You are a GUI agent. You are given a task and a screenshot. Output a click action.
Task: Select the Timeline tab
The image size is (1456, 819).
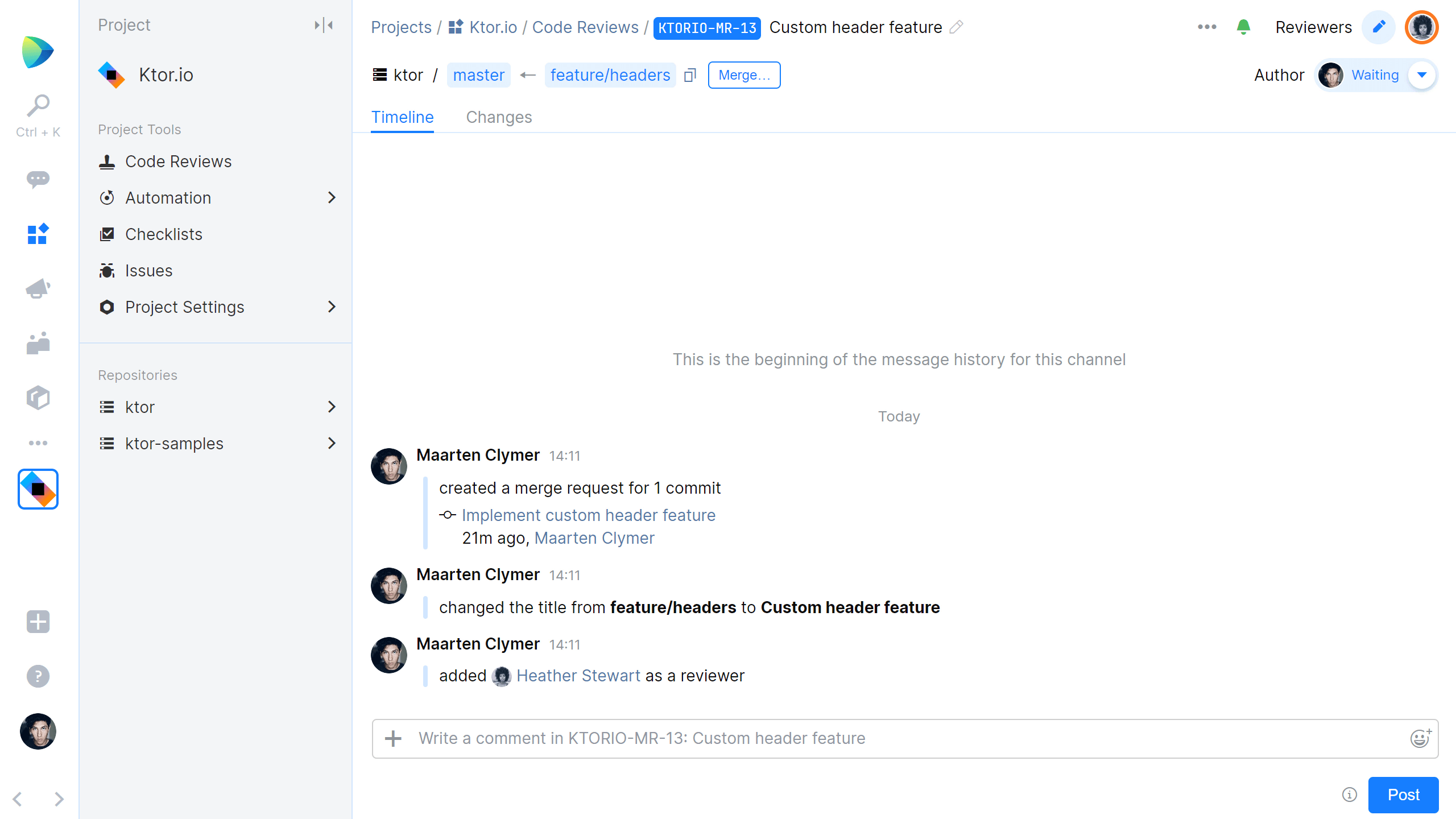click(402, 117)
